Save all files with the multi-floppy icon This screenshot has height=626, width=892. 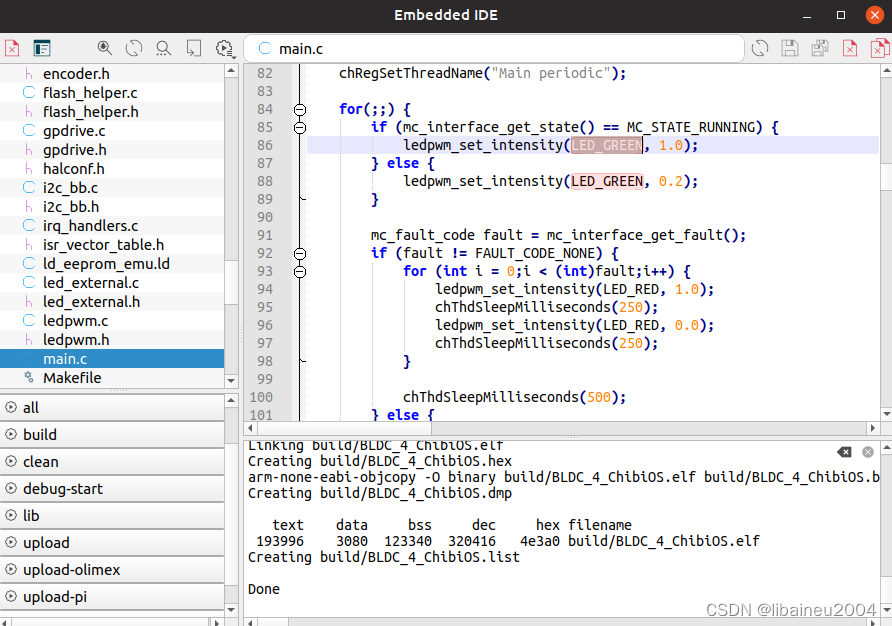pyautogui.click(x=820, y=48)
